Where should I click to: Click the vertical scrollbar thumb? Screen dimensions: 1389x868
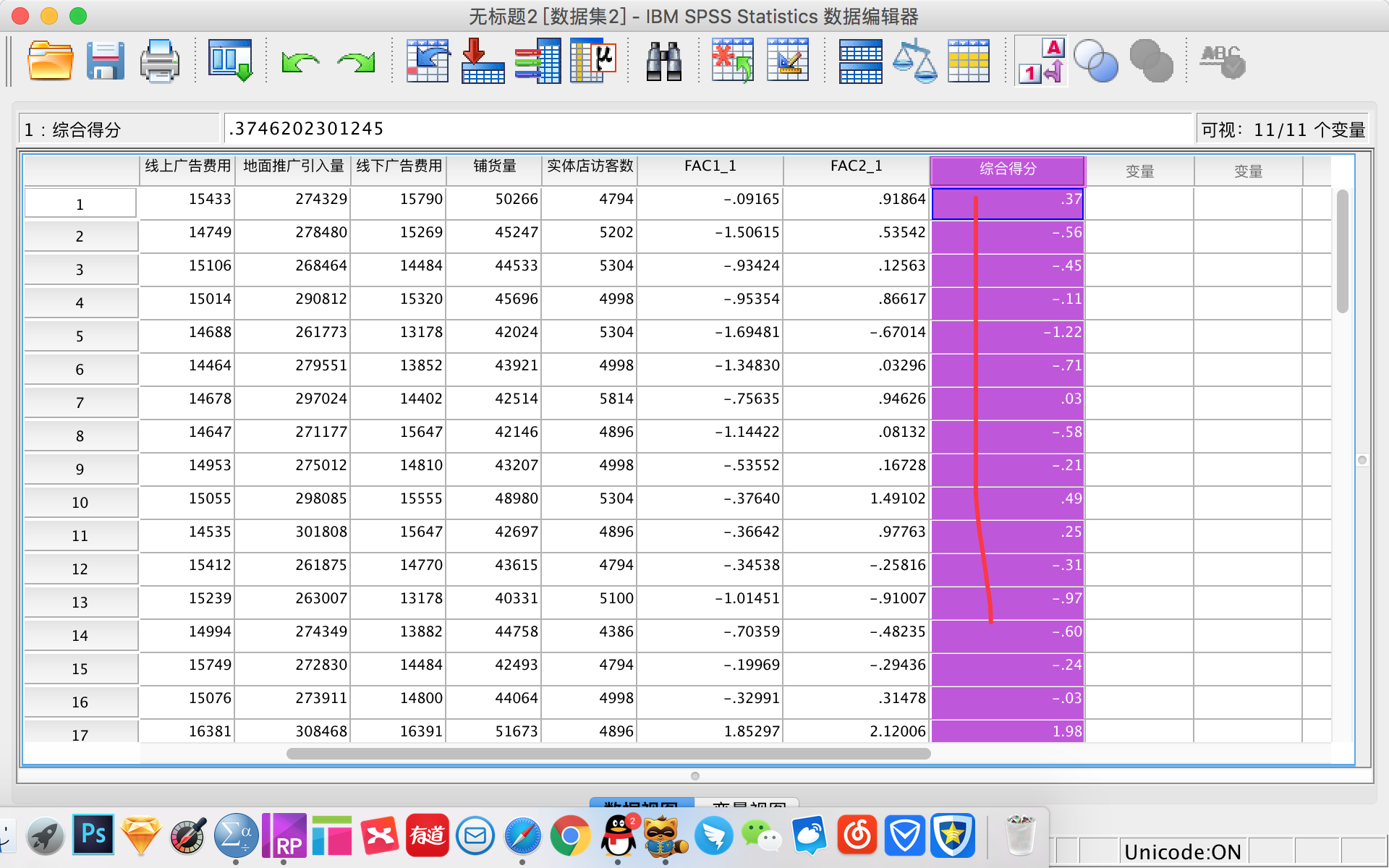1342,251
